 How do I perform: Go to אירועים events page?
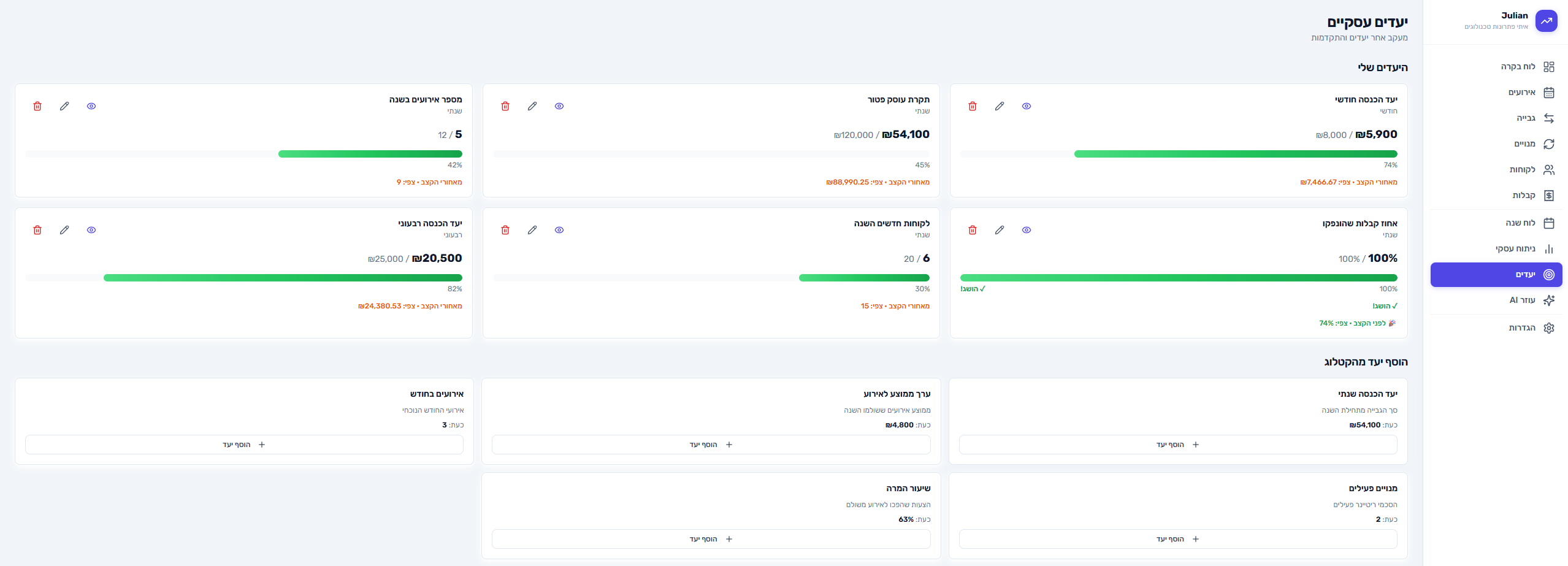(x=1496, y=93)
